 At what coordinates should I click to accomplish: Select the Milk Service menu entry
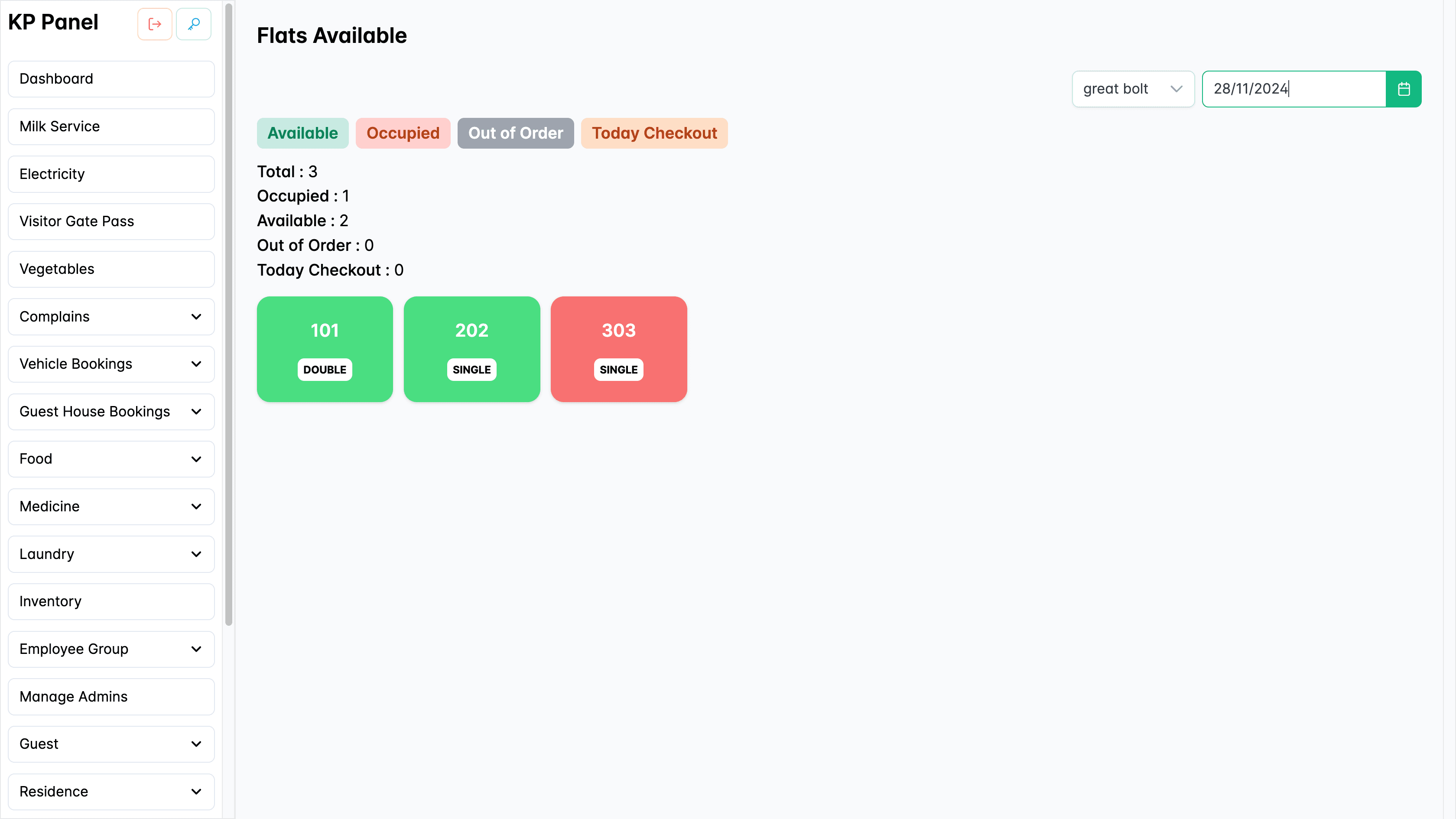pos(111,126)
